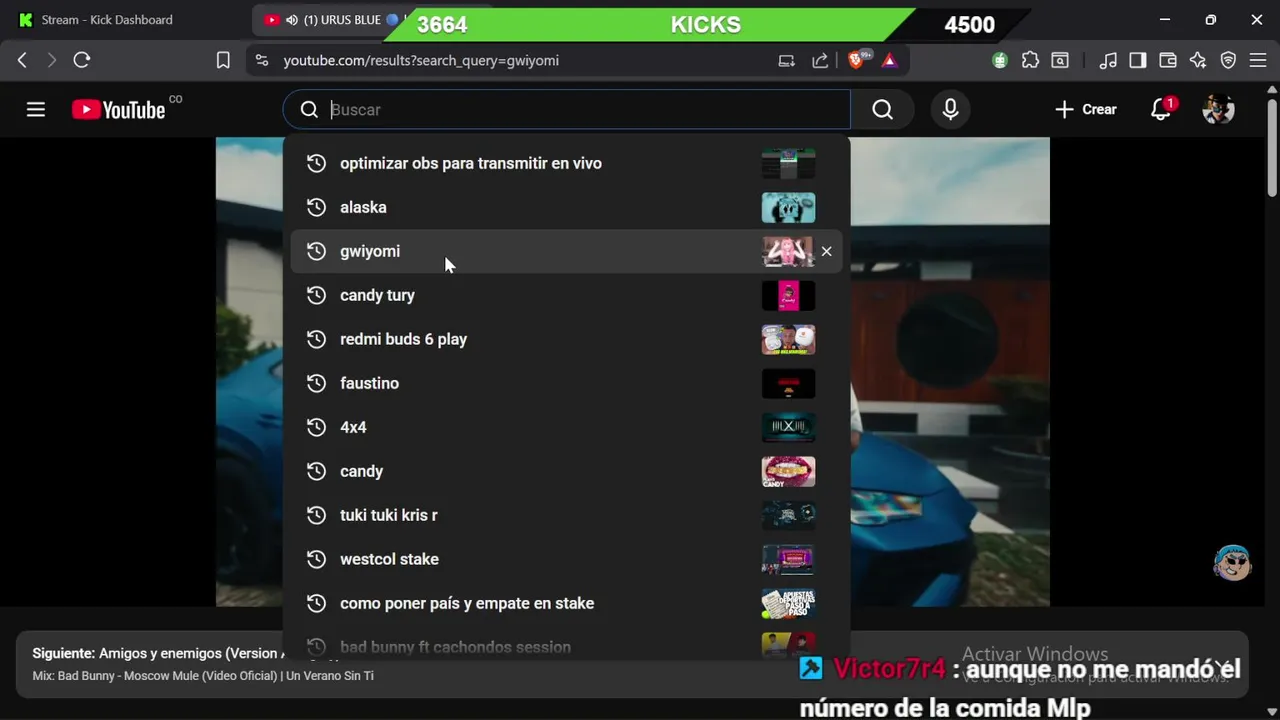Open the green robot extension

[x=1000, y=60]
